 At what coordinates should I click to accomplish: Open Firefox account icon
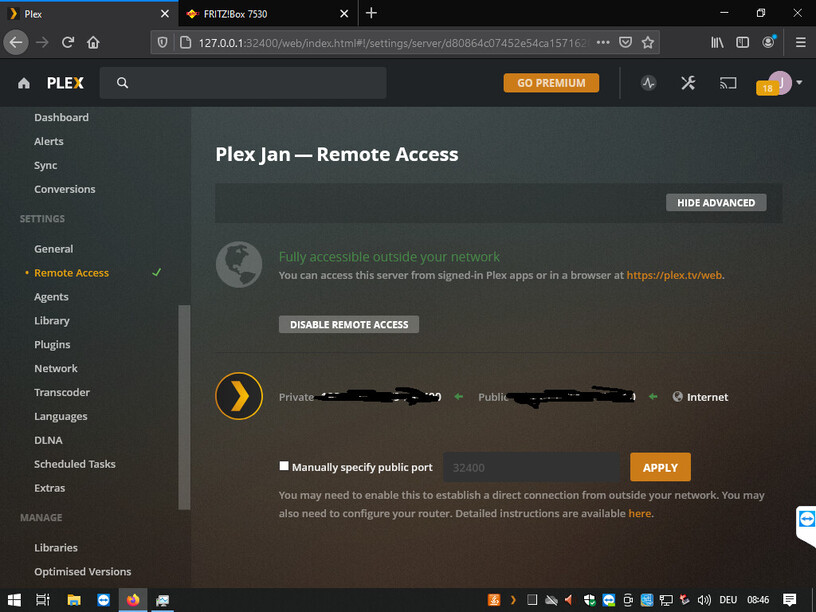[768, 42]
